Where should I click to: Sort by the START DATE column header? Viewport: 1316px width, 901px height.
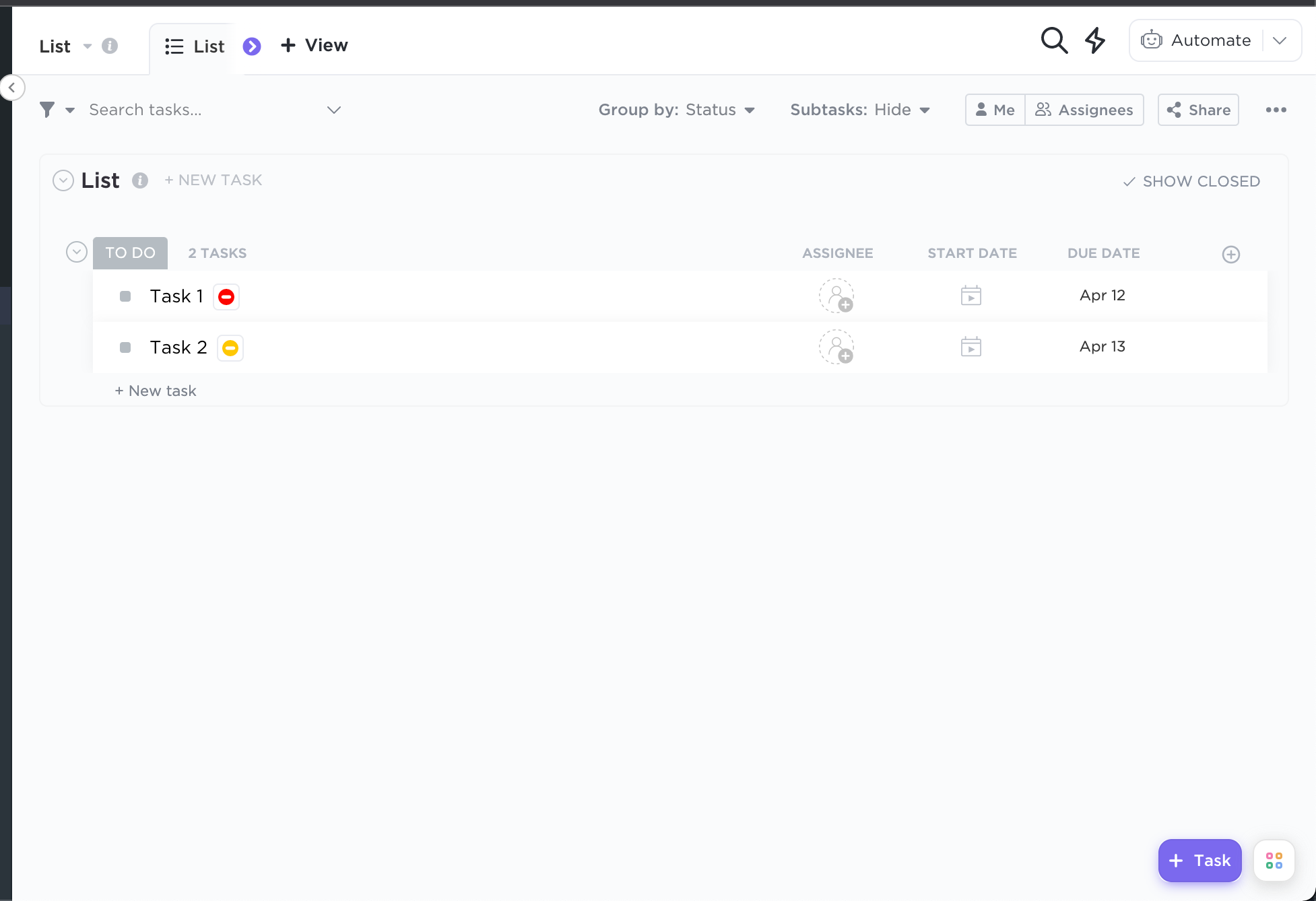click(972, 253)
